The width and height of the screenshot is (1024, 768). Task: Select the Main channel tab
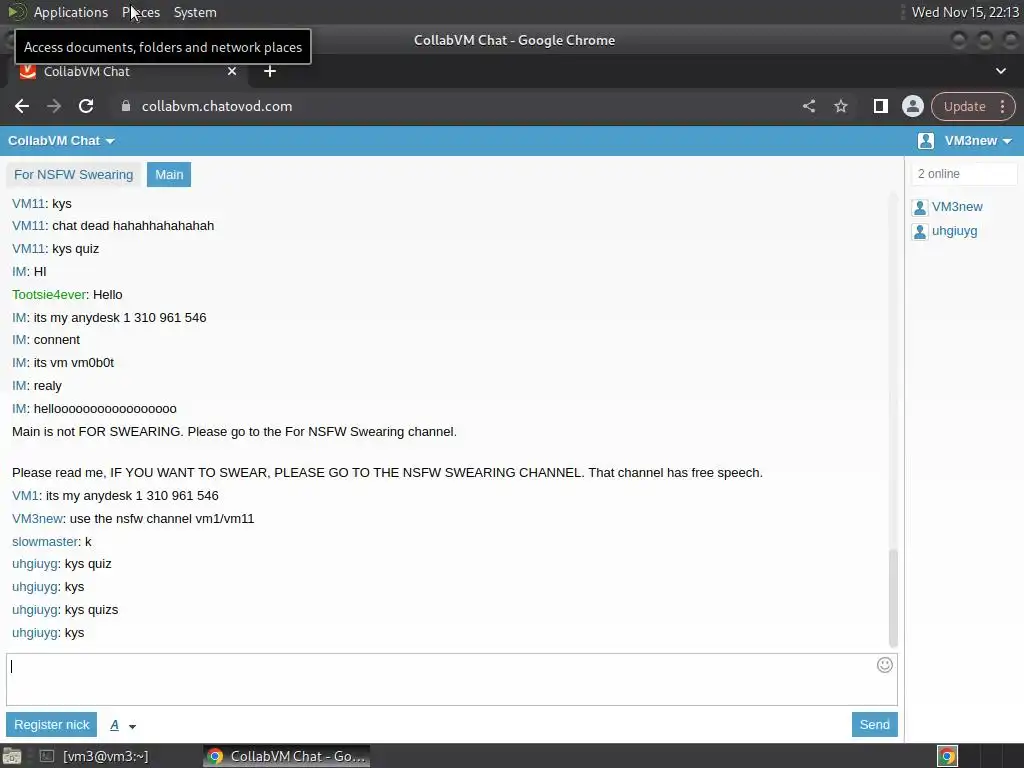[x=169, y=174]
